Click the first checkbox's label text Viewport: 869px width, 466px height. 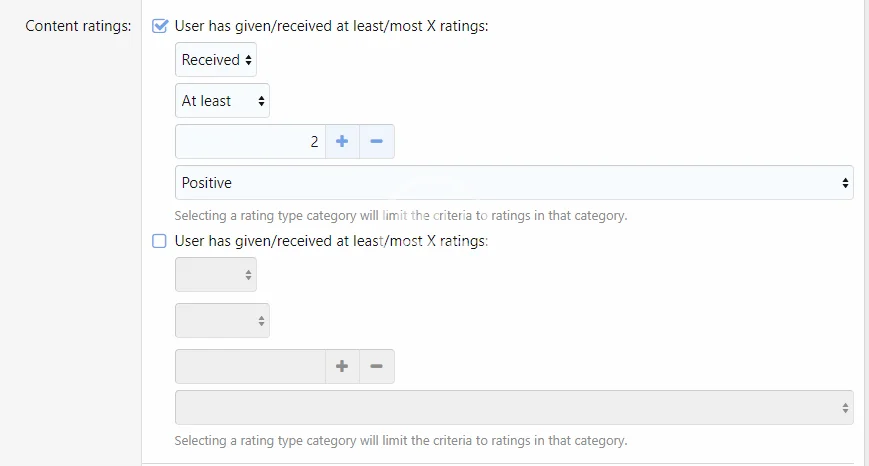pos(331,27)
